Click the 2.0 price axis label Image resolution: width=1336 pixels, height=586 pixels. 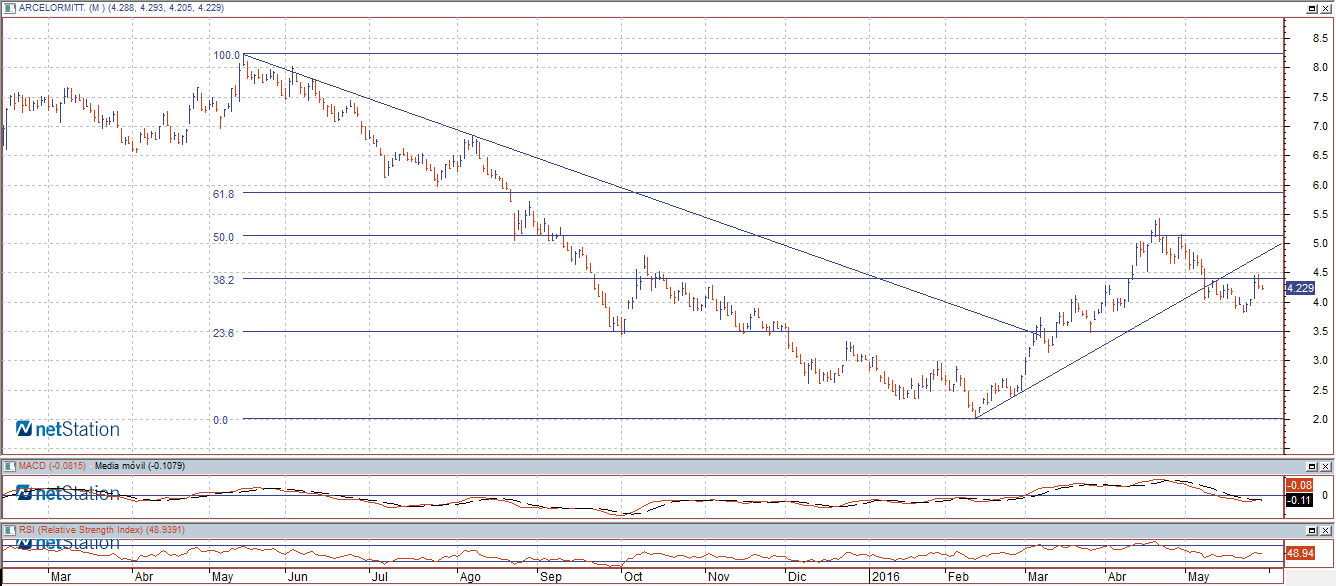tap(1320, 419)
